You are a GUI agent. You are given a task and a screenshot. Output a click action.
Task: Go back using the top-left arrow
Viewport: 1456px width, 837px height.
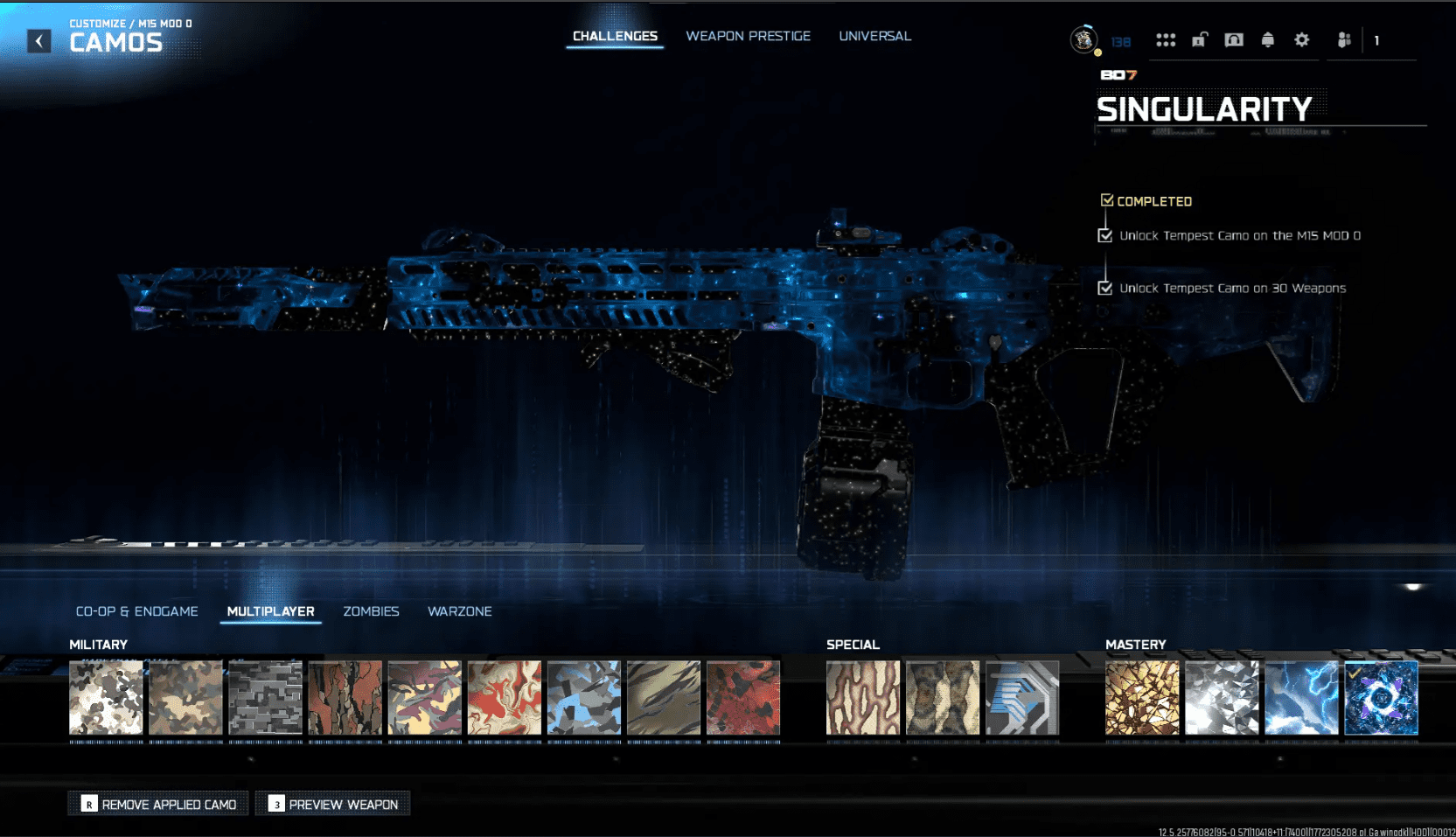(x=38, y=41)
